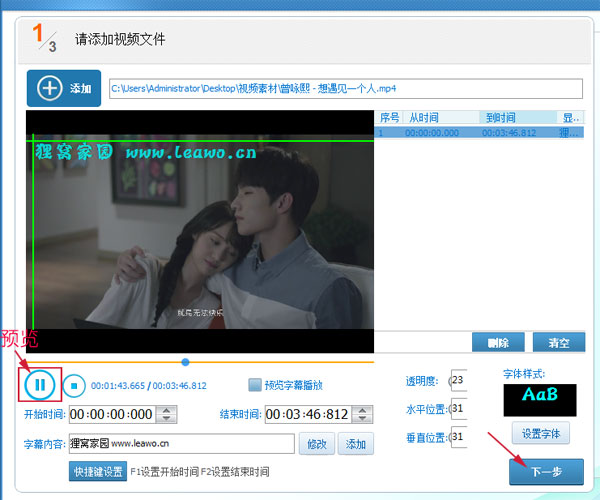The width and height of the screenshot is (600, 500).
Task: Click the 透明度 value field
Action: [x=459, y=380]
